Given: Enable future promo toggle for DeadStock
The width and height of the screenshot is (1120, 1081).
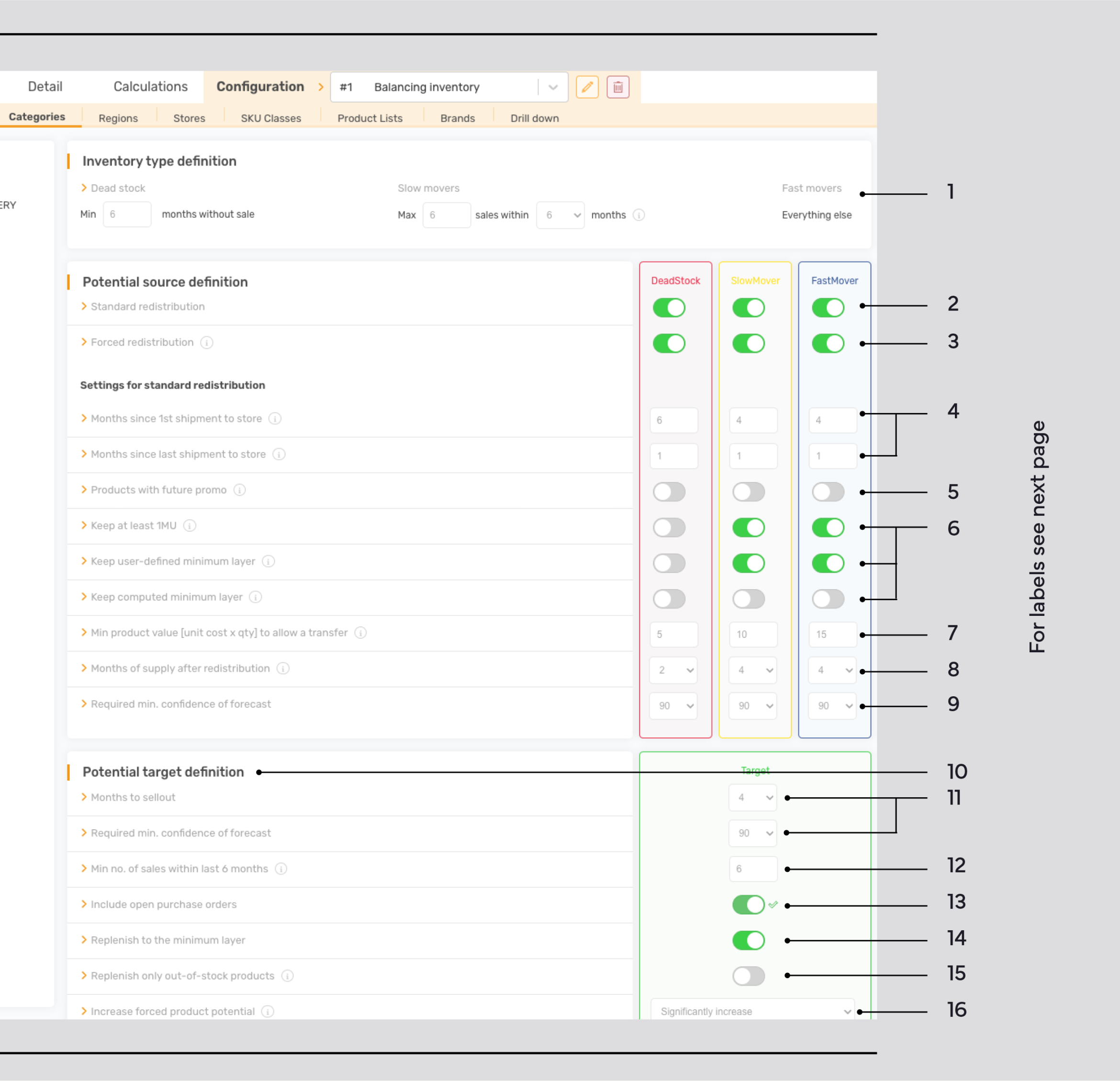Looking at the screenshot, I should 669,492.
